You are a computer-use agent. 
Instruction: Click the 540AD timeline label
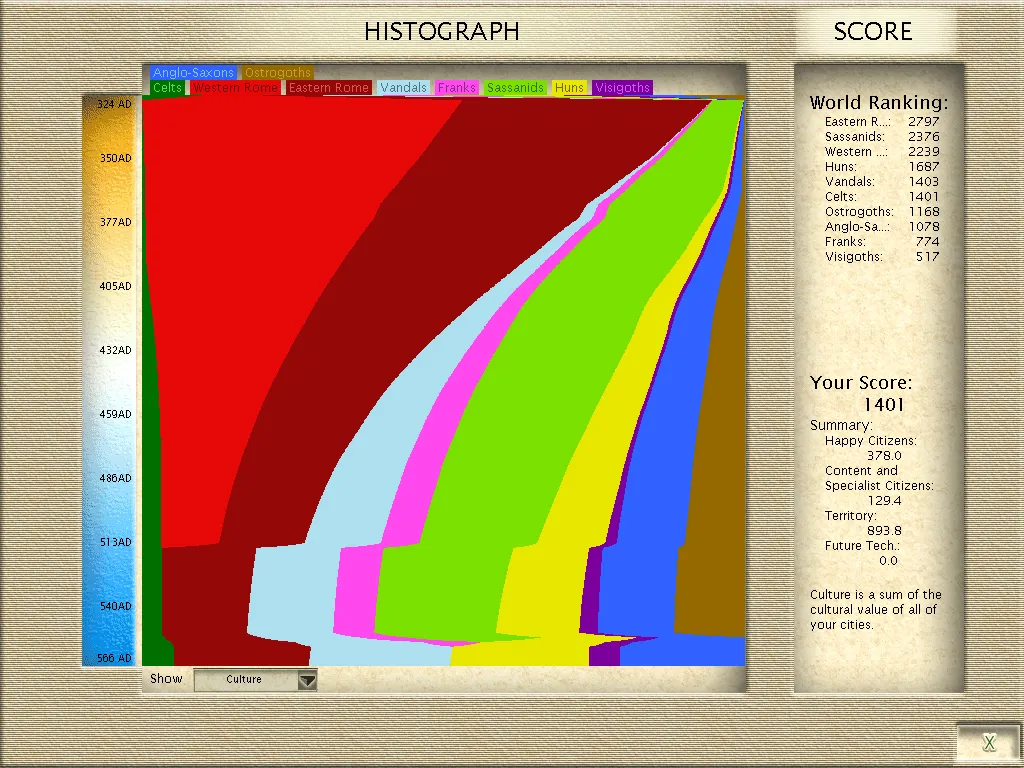point(115,606)
